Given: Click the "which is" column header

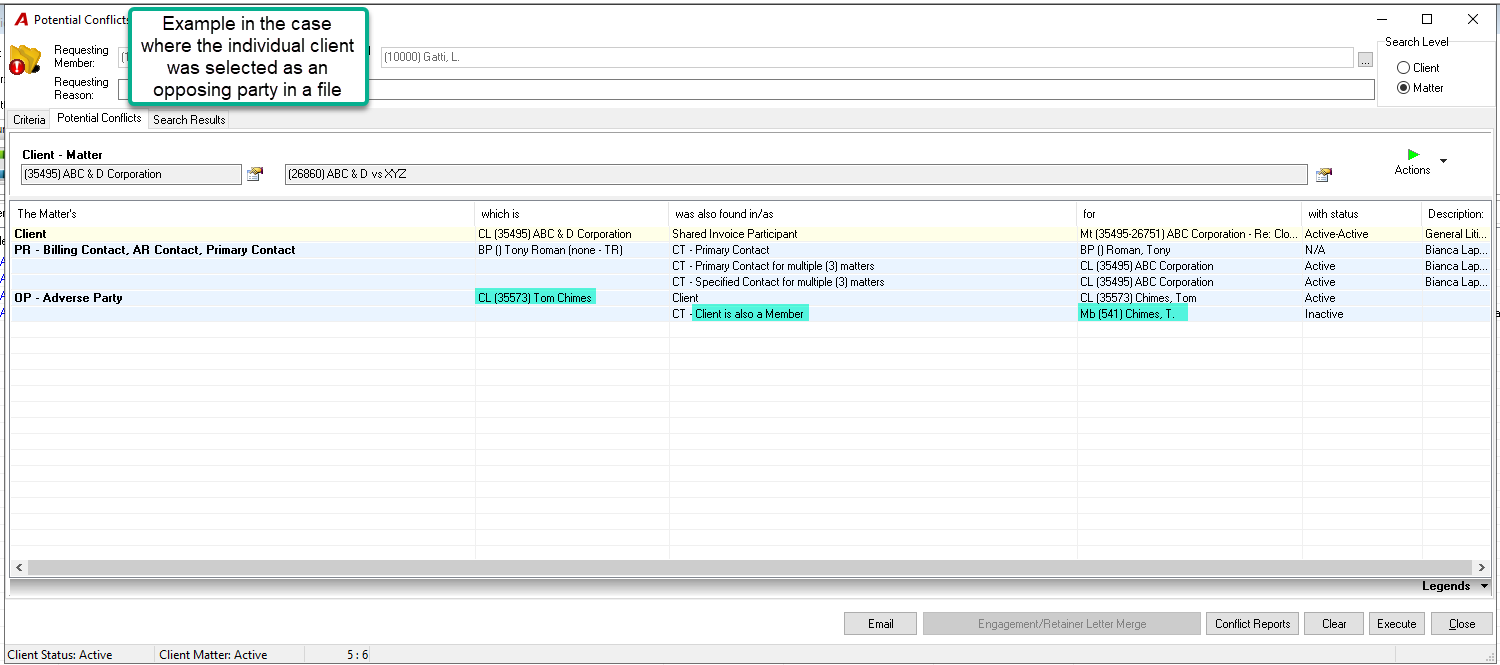Looking at the screenshot, I should click(x=572, y=214).
